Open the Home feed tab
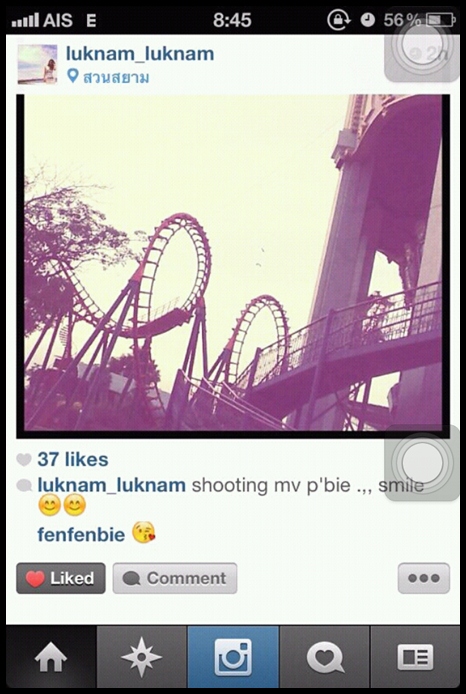The width and height of the screenshot is (466, 694). [x=51, y=658]
